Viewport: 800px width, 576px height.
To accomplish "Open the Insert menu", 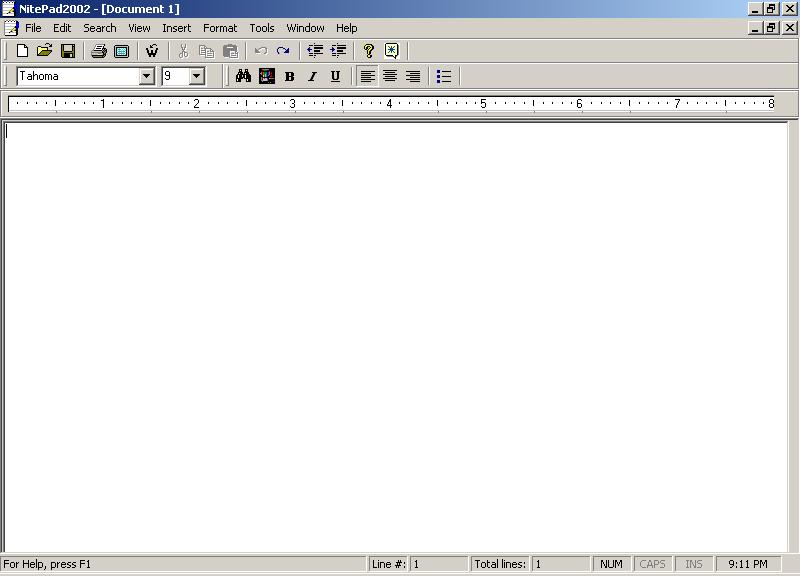I will click(x=176, y=28).
